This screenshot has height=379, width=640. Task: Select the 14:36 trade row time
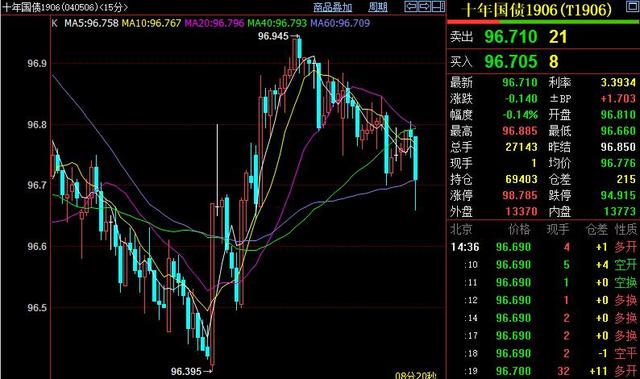click(x=465, y=247)
